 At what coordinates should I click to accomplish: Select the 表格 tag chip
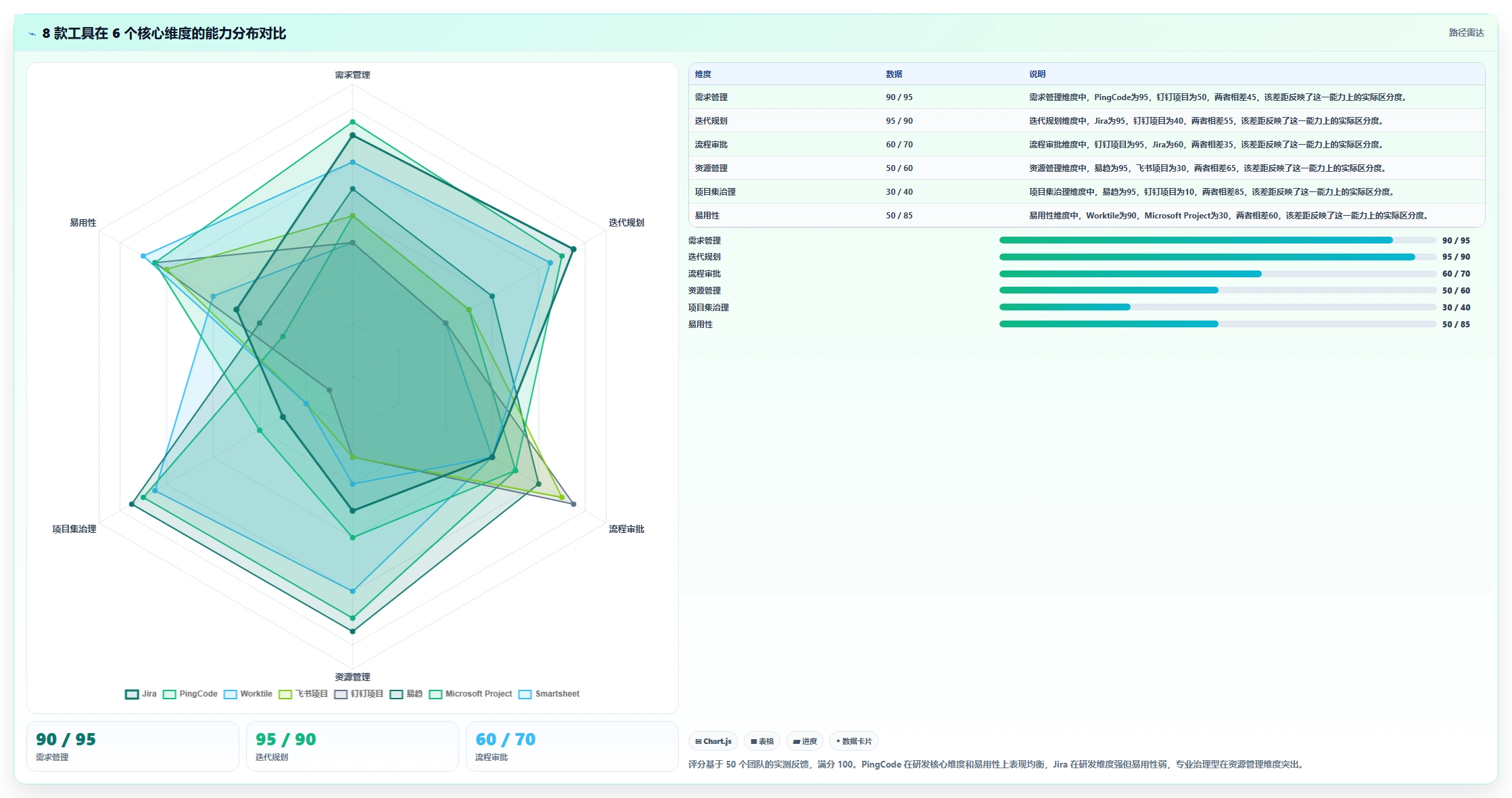pos(762,741)
